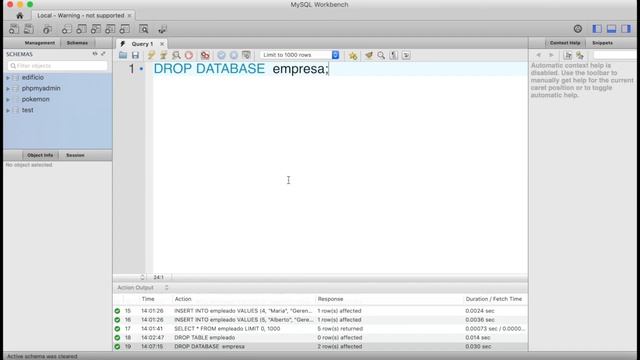Screen dimensions: 640x360
Task: Save the script with the floppy disk icon
Action: click(135, 55)
